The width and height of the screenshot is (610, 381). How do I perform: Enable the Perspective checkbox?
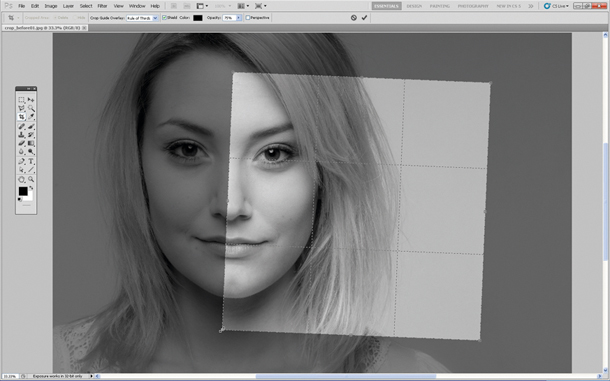pos(248,18)
